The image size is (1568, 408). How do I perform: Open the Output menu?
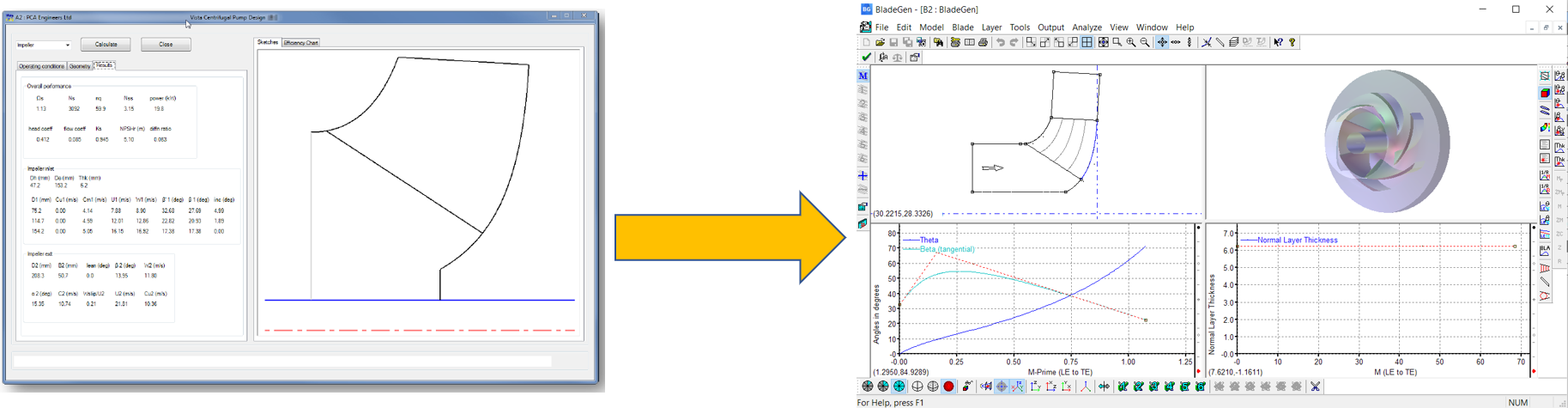[1050, 27]
